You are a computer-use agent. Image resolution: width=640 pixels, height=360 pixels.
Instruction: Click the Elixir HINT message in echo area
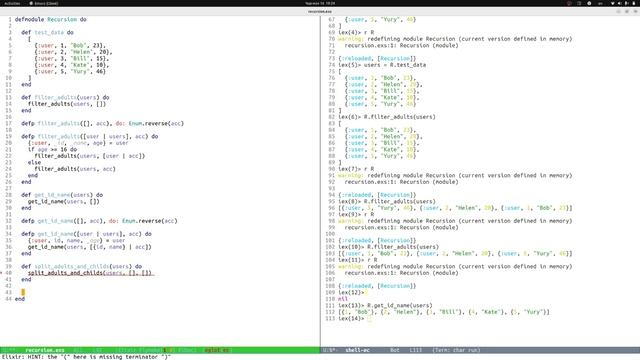85,357
